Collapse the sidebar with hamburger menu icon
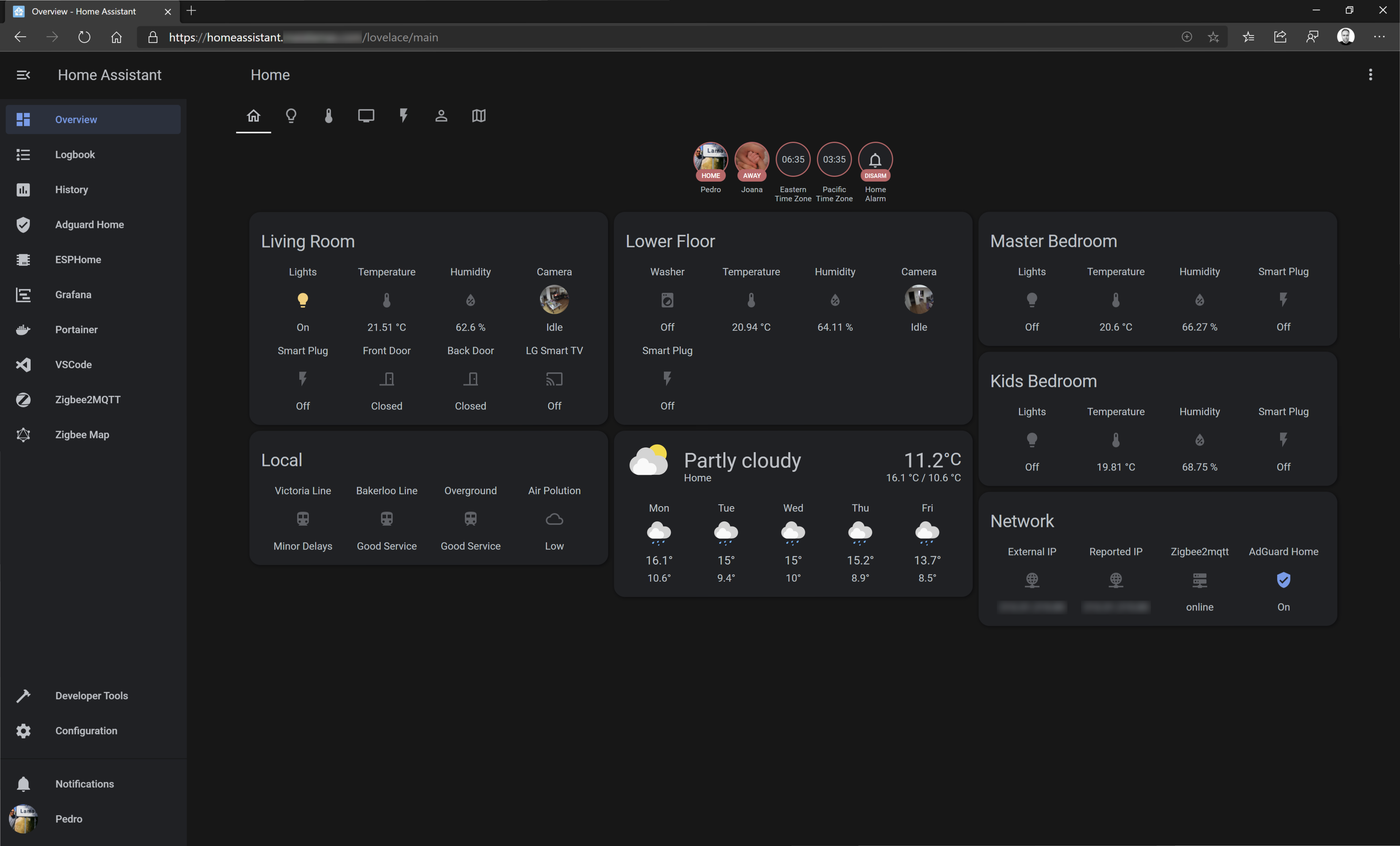Image resolution: width=1400 pixels, height=846 pixels. point(23,75)
